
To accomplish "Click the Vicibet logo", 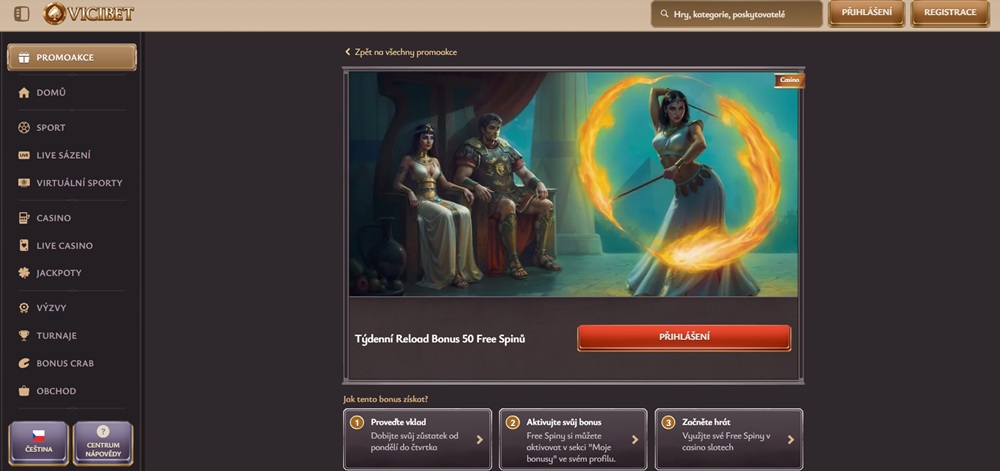I will (89, 13).
